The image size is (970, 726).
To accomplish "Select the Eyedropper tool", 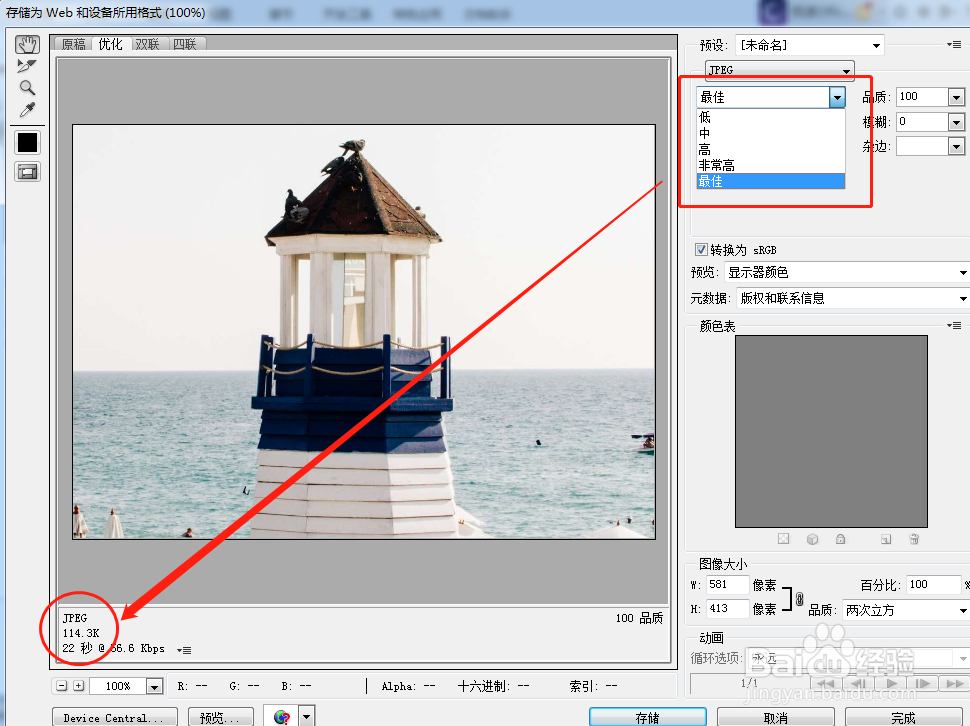I will coord(27,109).
